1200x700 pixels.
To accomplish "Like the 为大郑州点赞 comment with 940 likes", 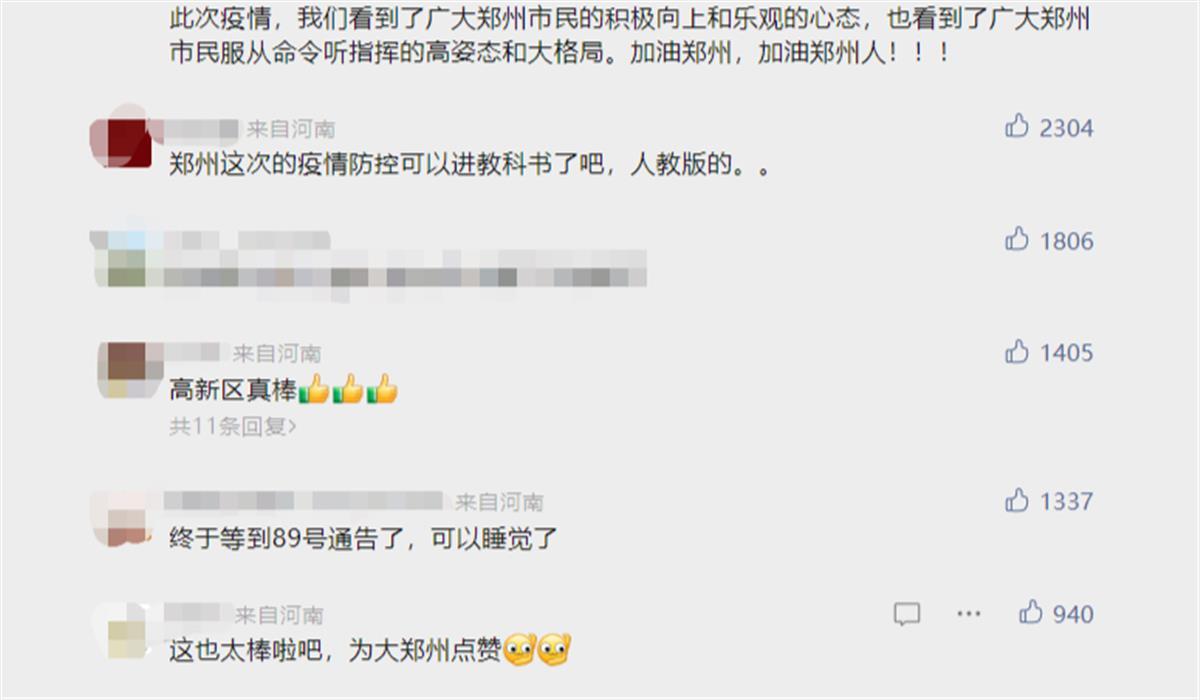I will pyautogui.click(x=1031, y=612).
